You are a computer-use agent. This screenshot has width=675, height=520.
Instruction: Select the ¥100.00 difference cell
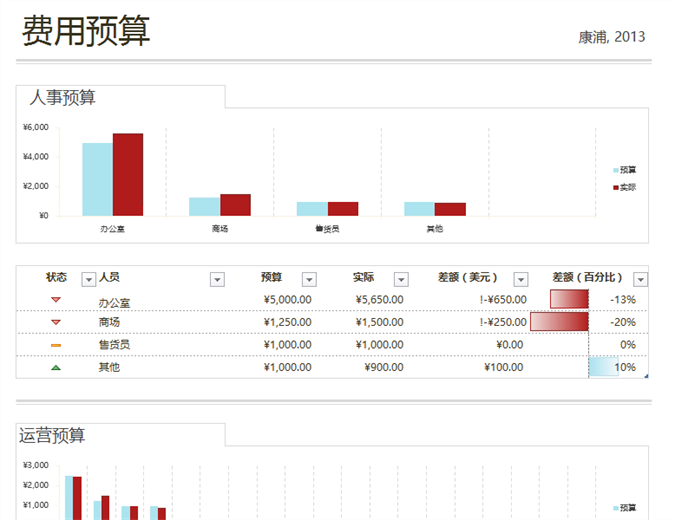pyautogui.click(x=504, y=367)
